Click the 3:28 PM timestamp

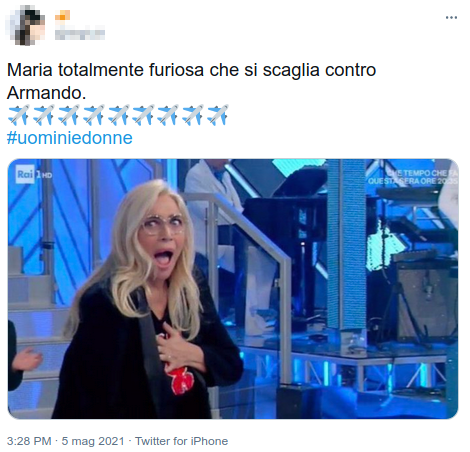coord(29,441)
